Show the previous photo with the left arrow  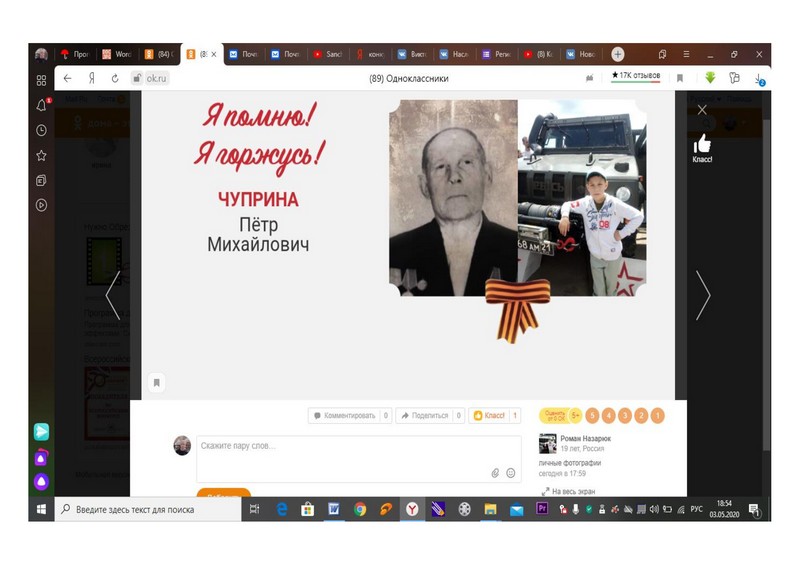click(x=112, y=295)
